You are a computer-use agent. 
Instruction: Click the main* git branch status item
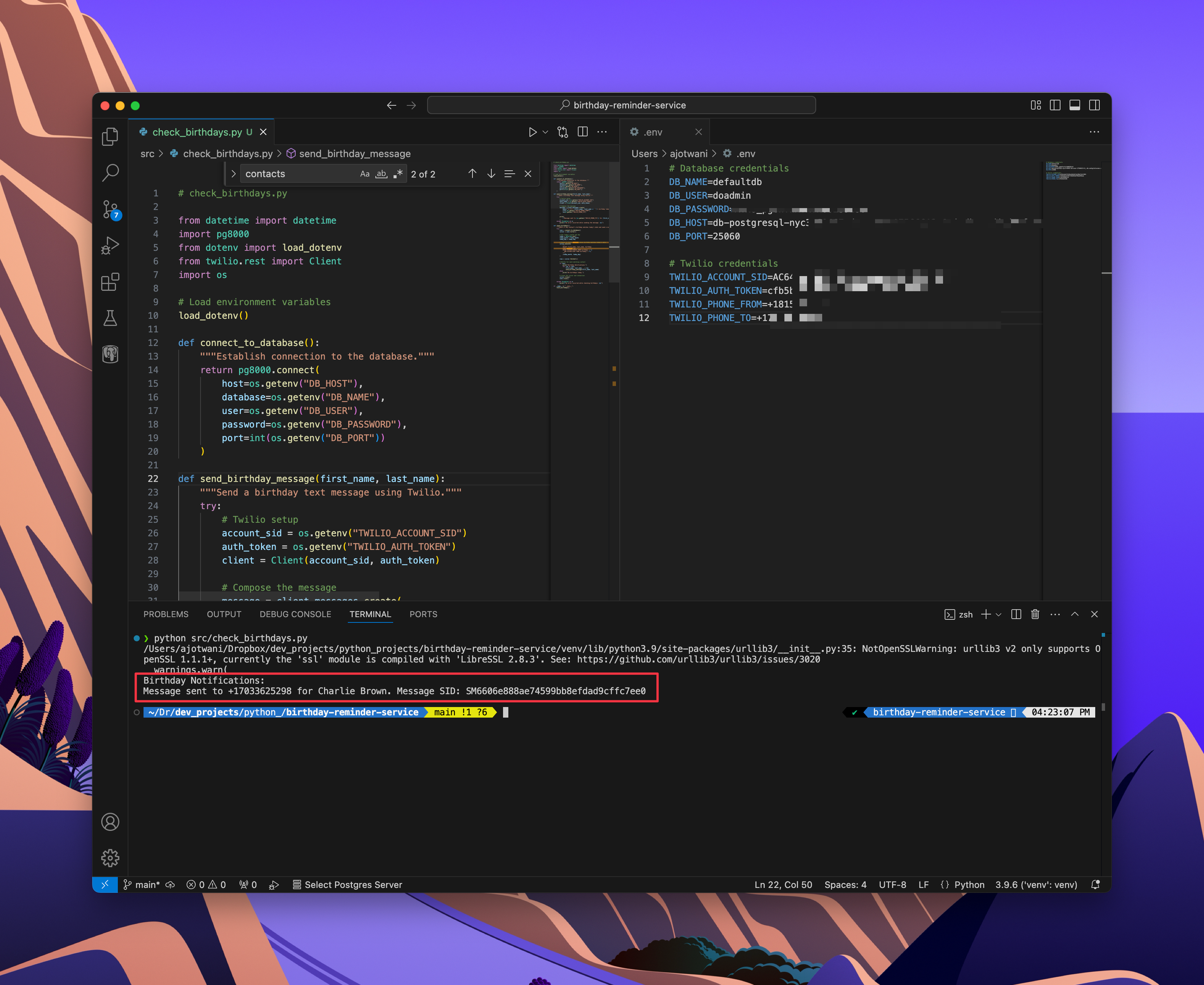click(x=142, y=885)
